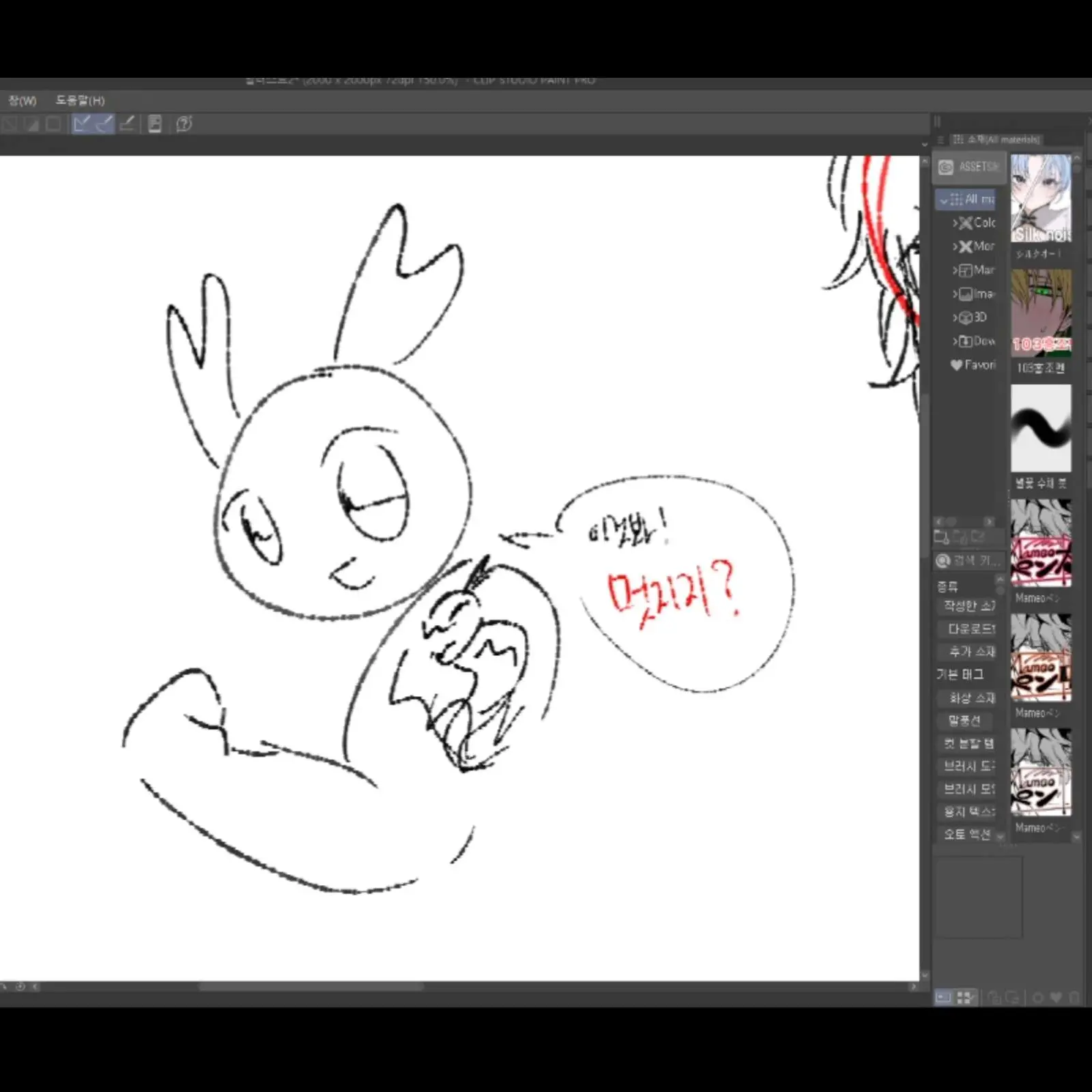The height and width of the screenshot is (1092, 1092).
Task: Click the new folder icon above search
Action: pos(942,537)
